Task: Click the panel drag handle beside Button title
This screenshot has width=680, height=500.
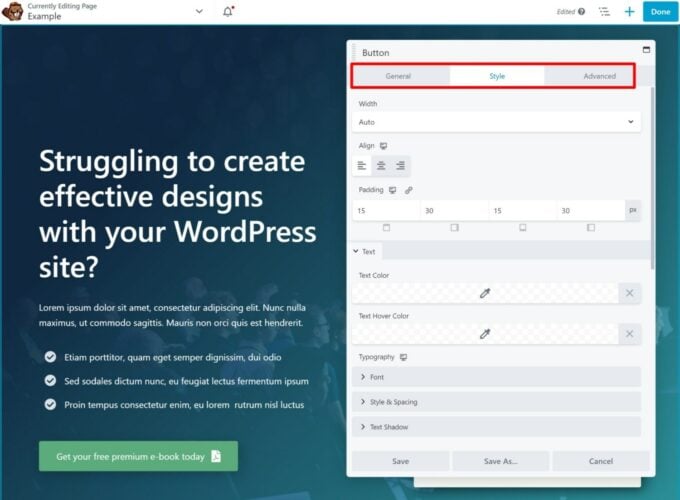Action: 353,52
